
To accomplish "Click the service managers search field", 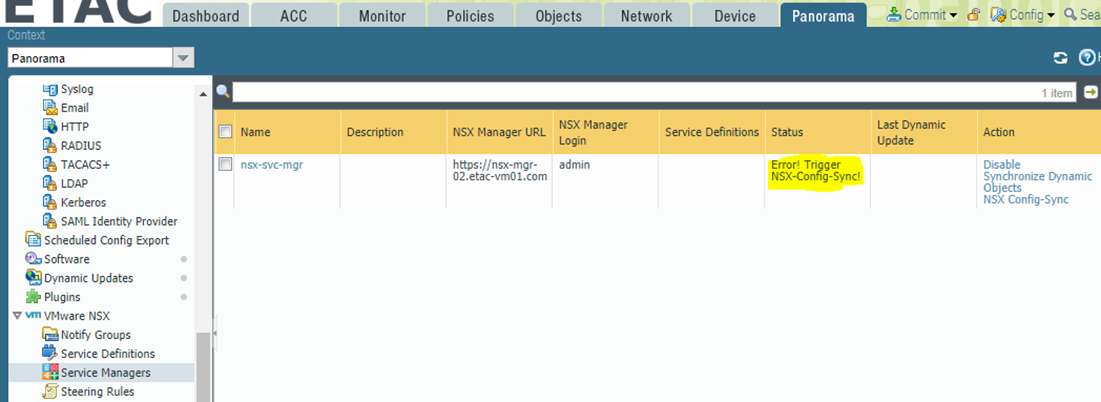I will coord(640,92).
